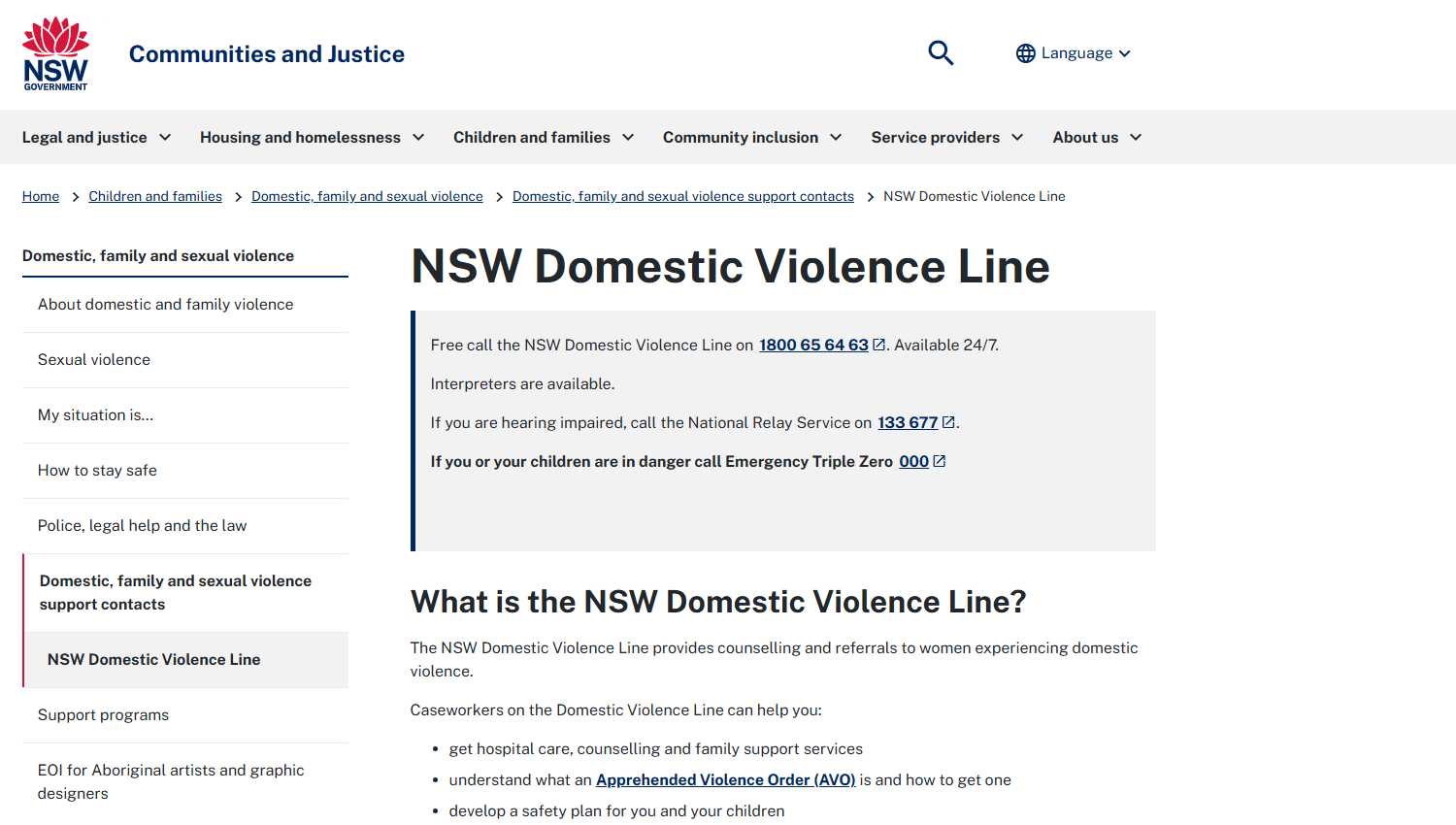
Task: Click the NSW Domestic Violence Line main heading
Action: pos(730,266)
